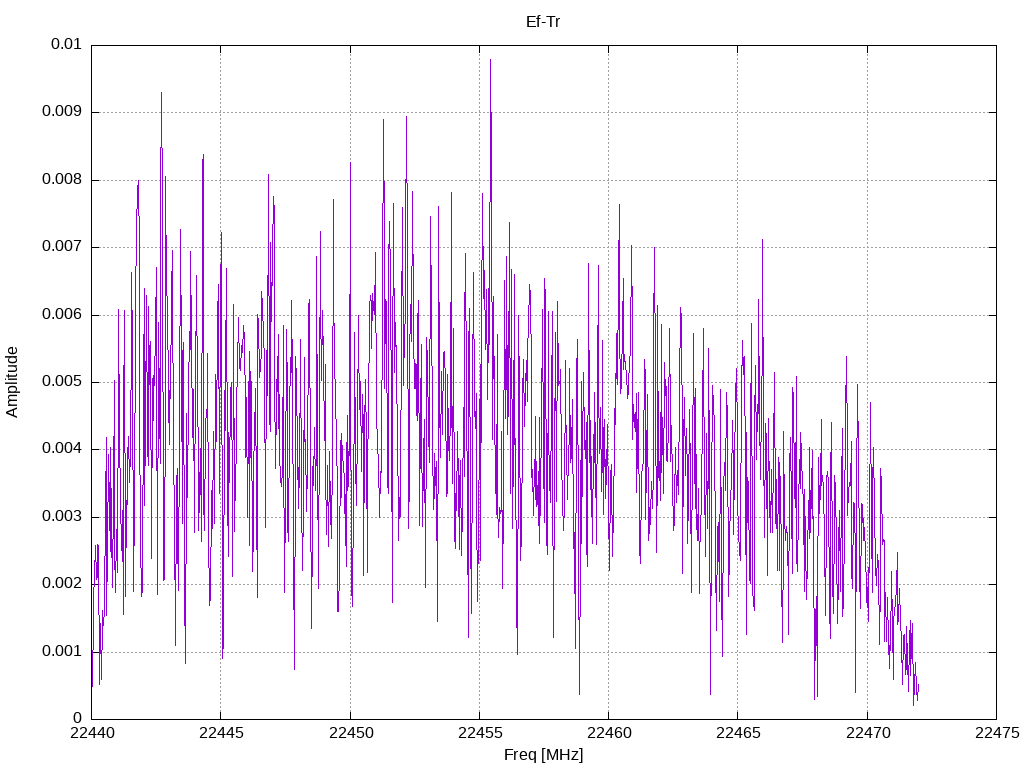Click the 'Freq [MHz]' x-axis label
Image resolution: width=1024 pixels, height=768 pixels.
point(543,755)
